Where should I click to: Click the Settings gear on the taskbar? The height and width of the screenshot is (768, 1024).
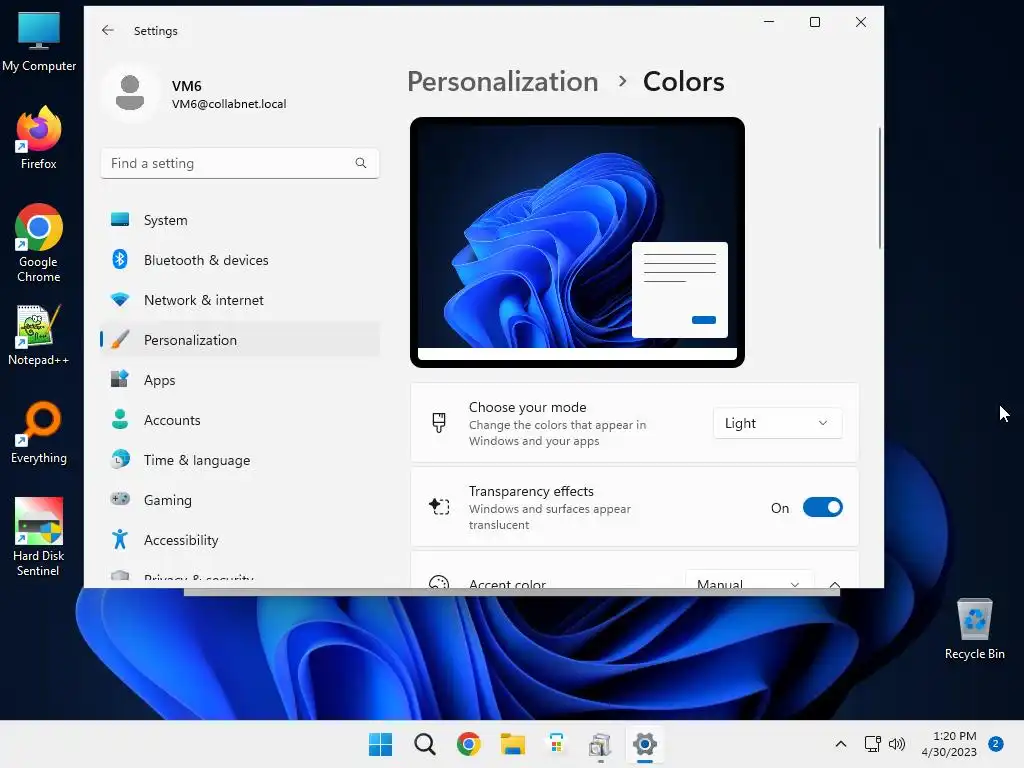pos(645,744)
